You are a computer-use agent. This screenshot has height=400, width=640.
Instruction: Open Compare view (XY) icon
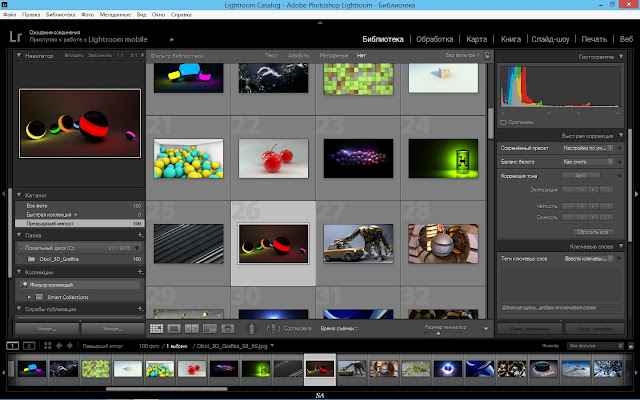point(191,328)
